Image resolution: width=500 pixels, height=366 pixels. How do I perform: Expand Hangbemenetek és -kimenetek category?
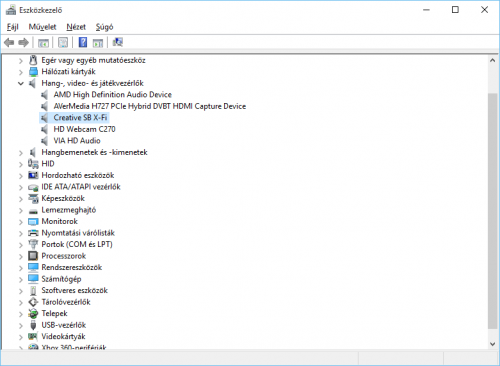pyautogui.click(x=21, y=153)
